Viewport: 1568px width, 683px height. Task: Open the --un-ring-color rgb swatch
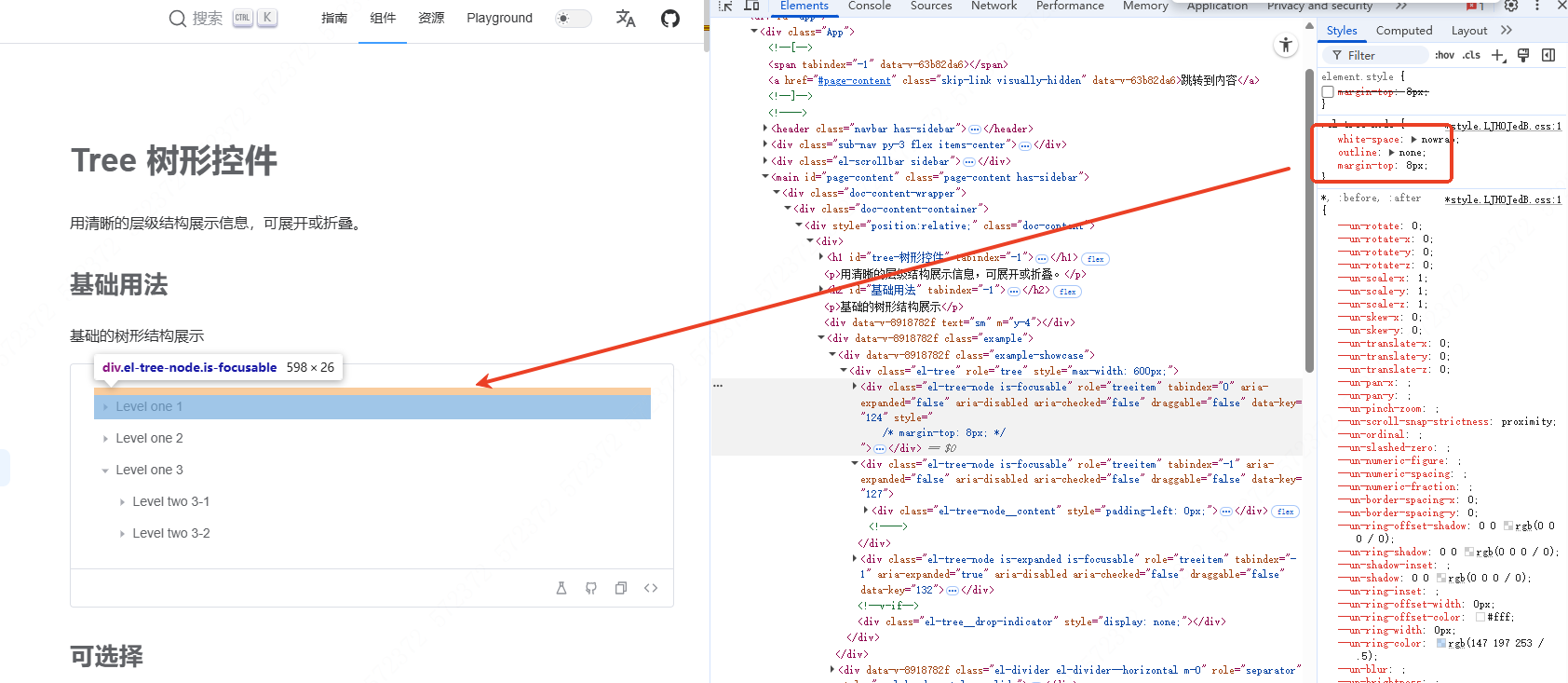(x=1441, y=643)
